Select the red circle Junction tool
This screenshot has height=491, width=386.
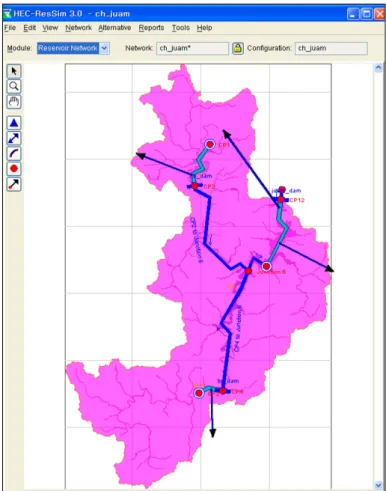[14, 169]
